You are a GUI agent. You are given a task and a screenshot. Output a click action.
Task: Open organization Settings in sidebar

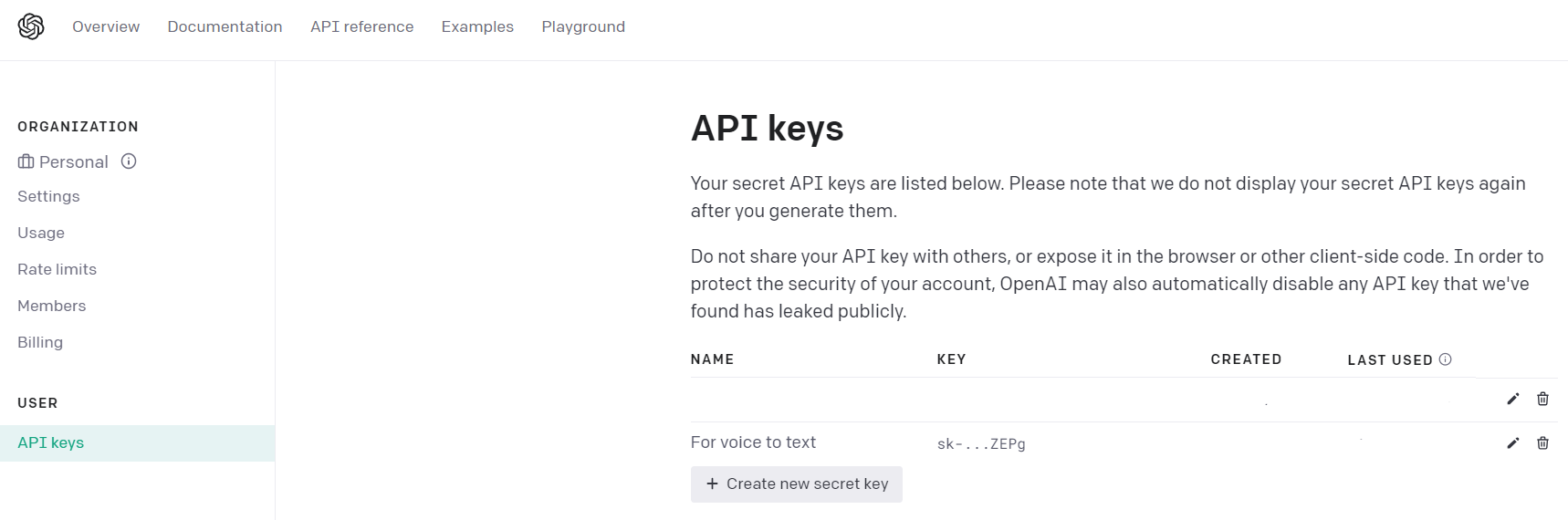coord(48,196)
